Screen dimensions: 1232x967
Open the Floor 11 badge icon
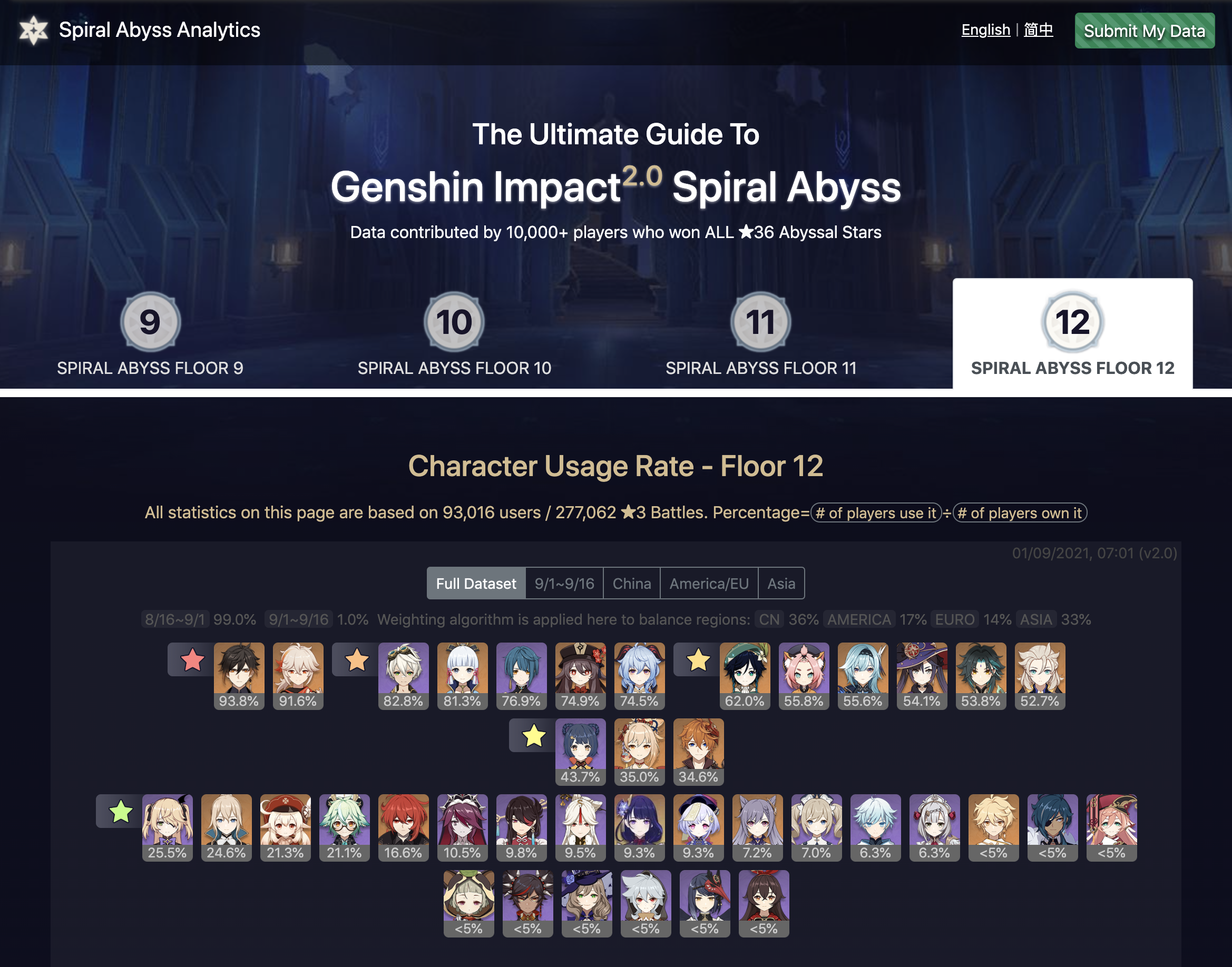761,322
